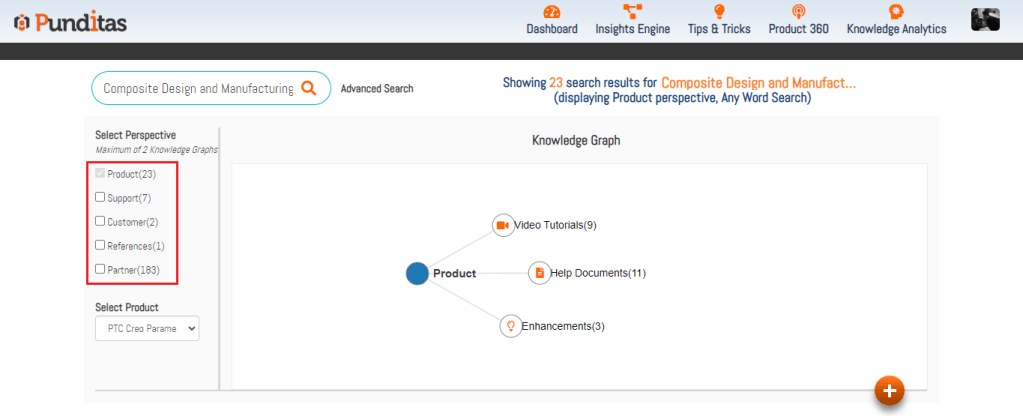
Task: Select the Help Documents file node
Action: click(x=539, y=273)
